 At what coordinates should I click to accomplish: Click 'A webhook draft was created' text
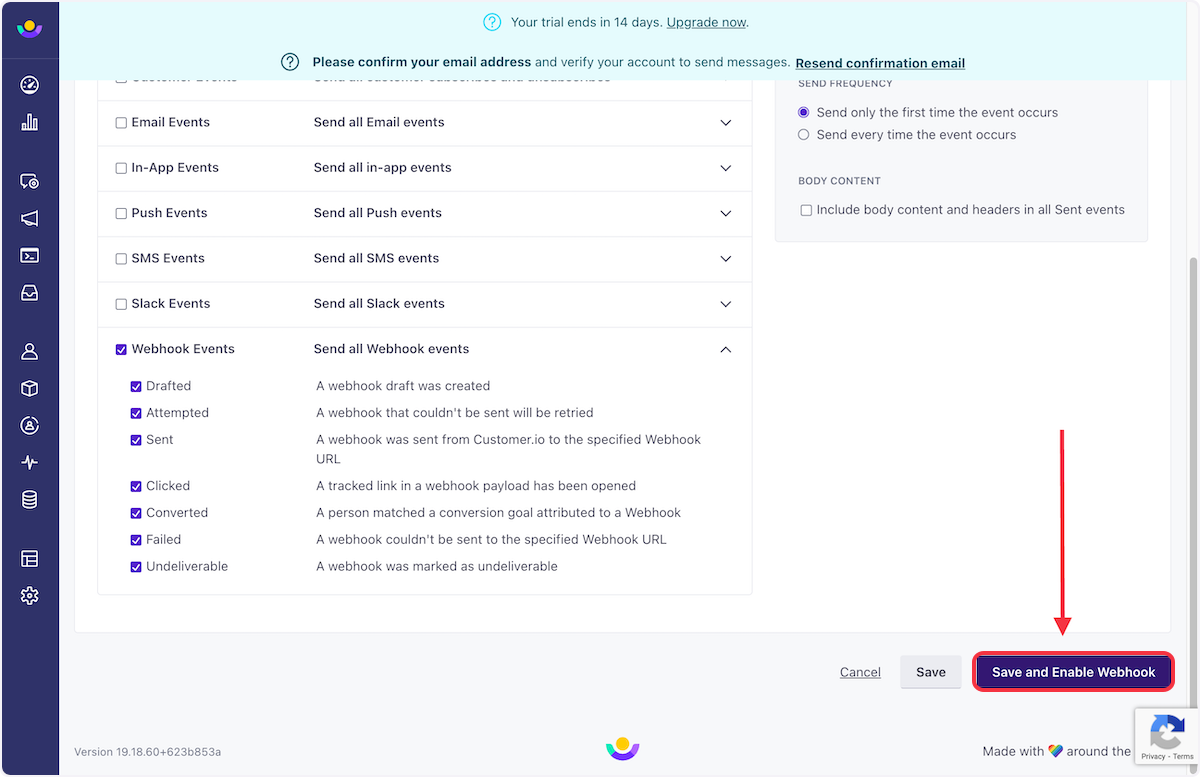point(403,386)
